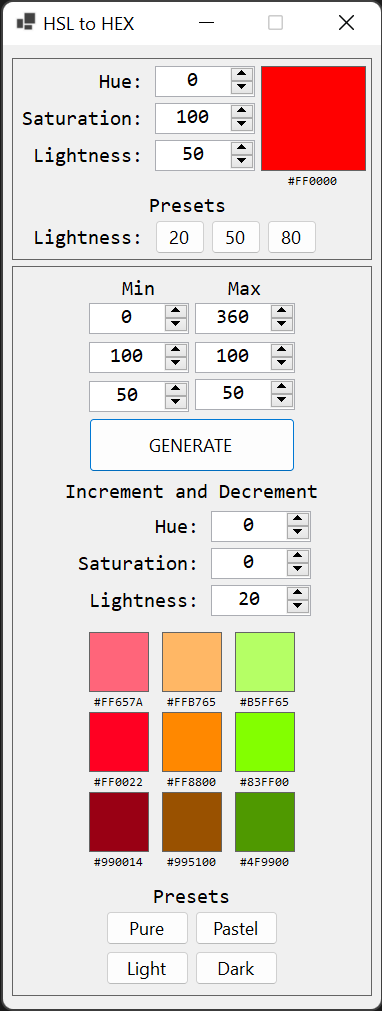This screenshot has height=1011, width=382.
Task: Click the HSL to HEX app icon
Action: coord(26,23)
